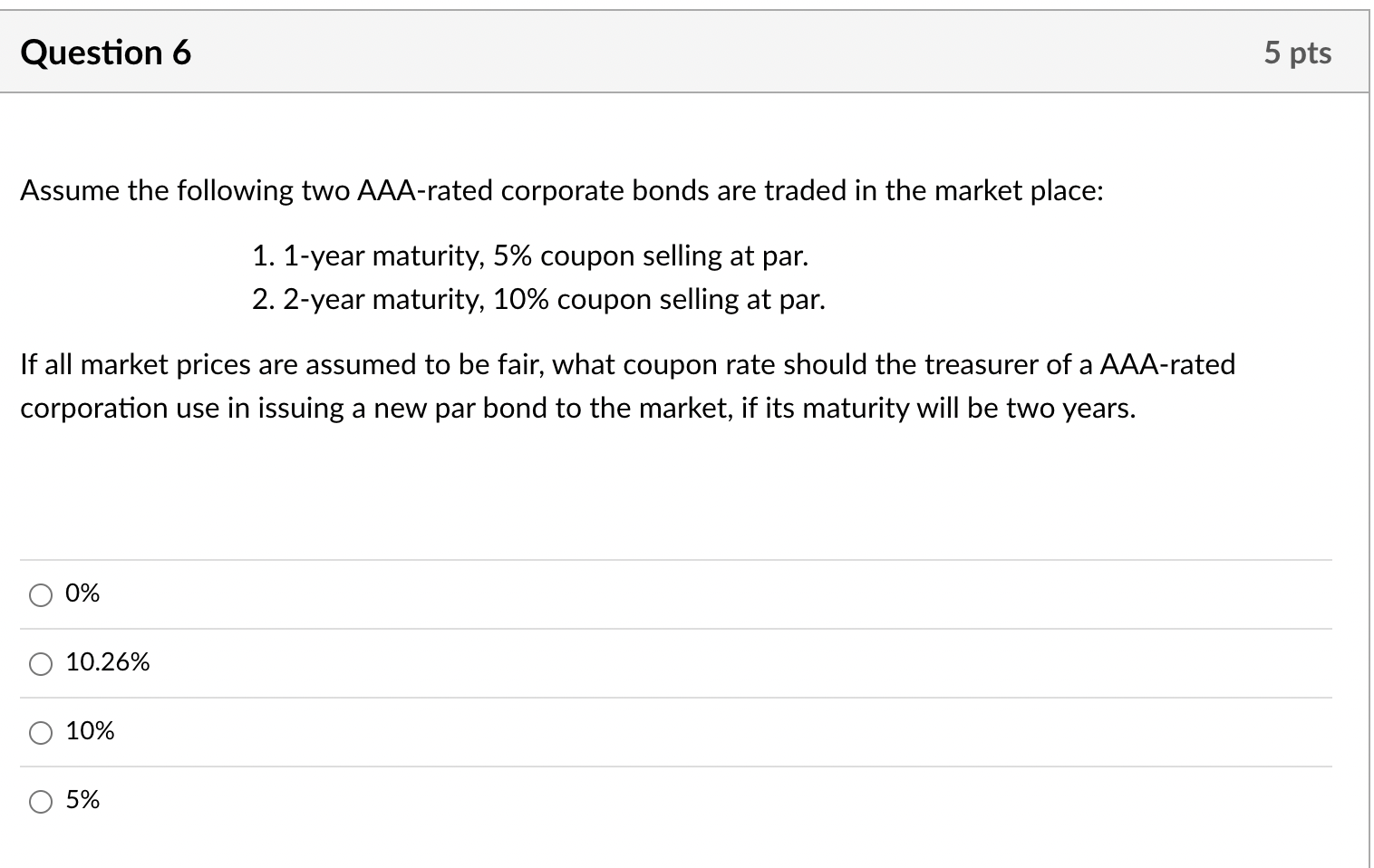
Task: Choose the 10.26% radio button
Action: click(x=41, y=663)
